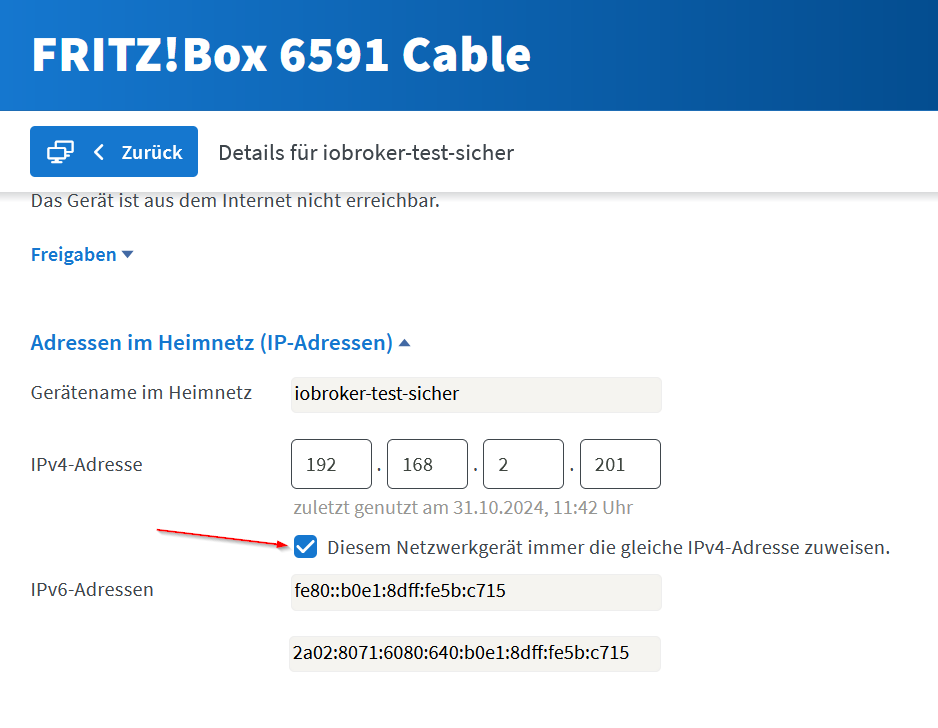Click the Adressen im Heimnetz heading

(211, 343)
